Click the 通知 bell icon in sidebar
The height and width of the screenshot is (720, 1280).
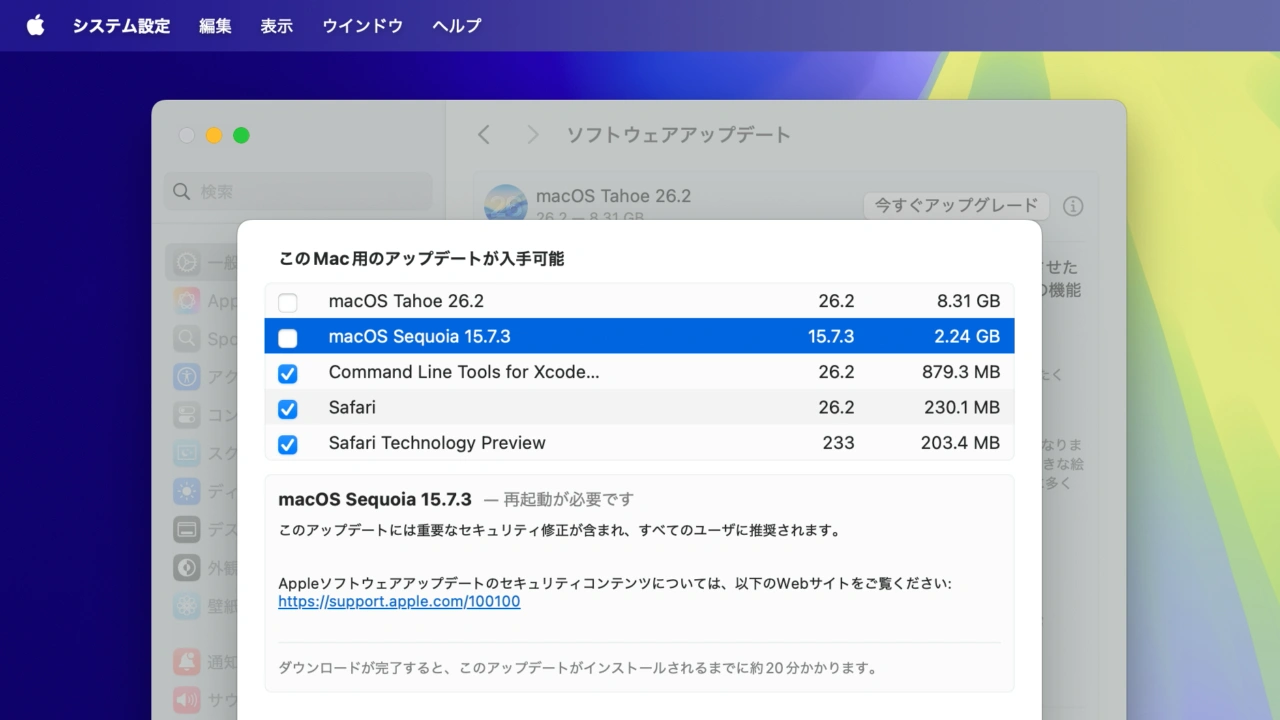click(x=186, y=661)
